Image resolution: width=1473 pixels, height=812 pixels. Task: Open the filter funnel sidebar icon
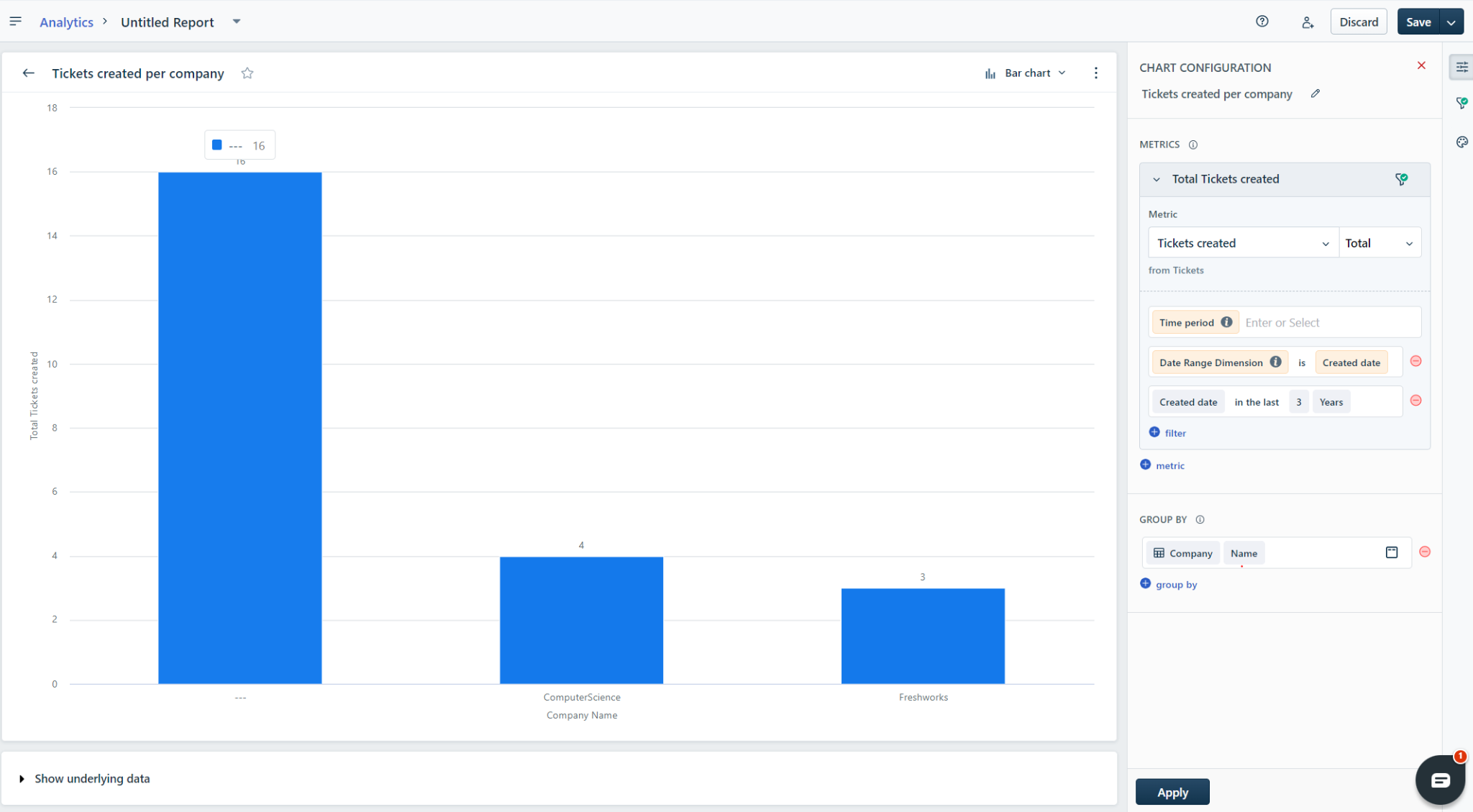1461,104
